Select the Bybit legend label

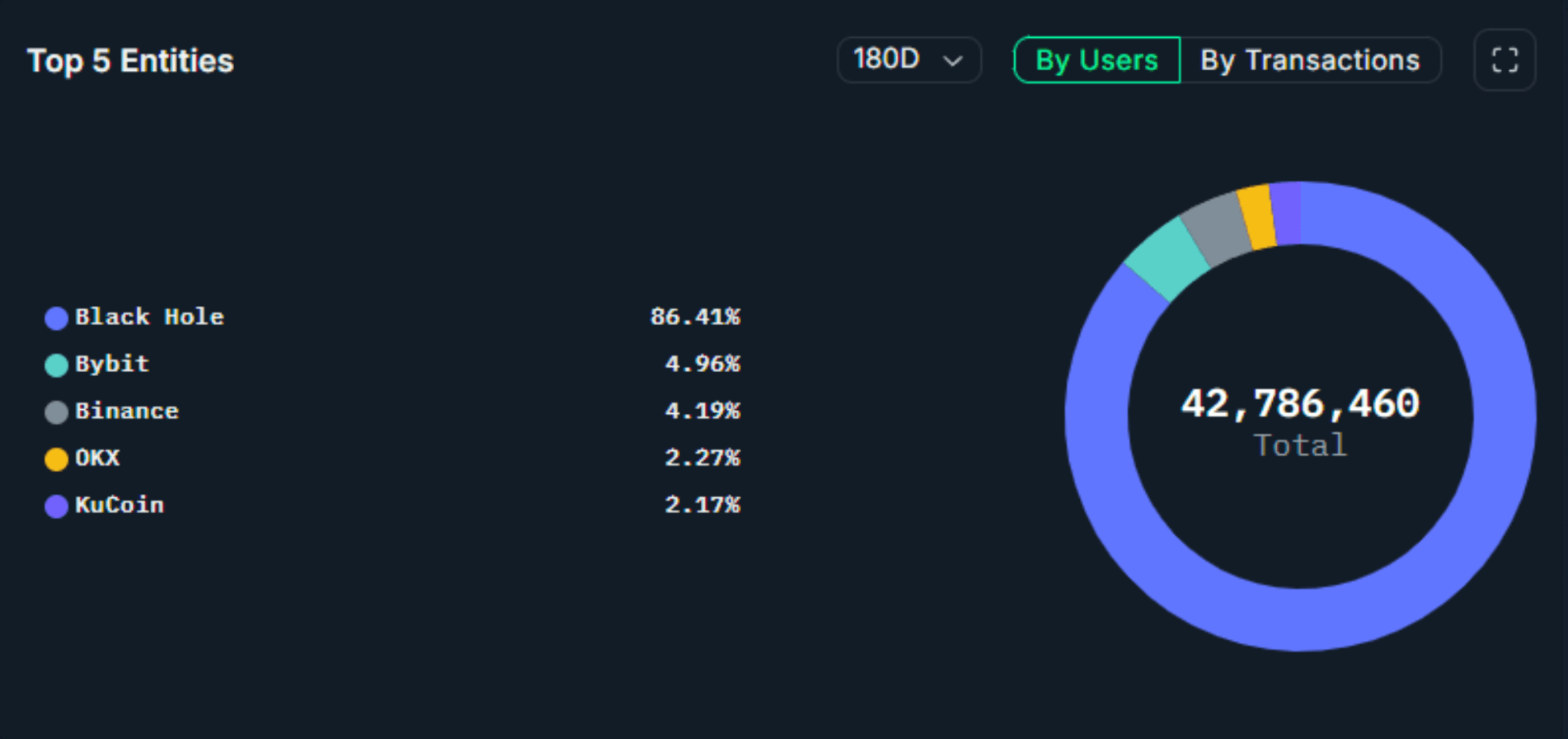pos(112,364)
